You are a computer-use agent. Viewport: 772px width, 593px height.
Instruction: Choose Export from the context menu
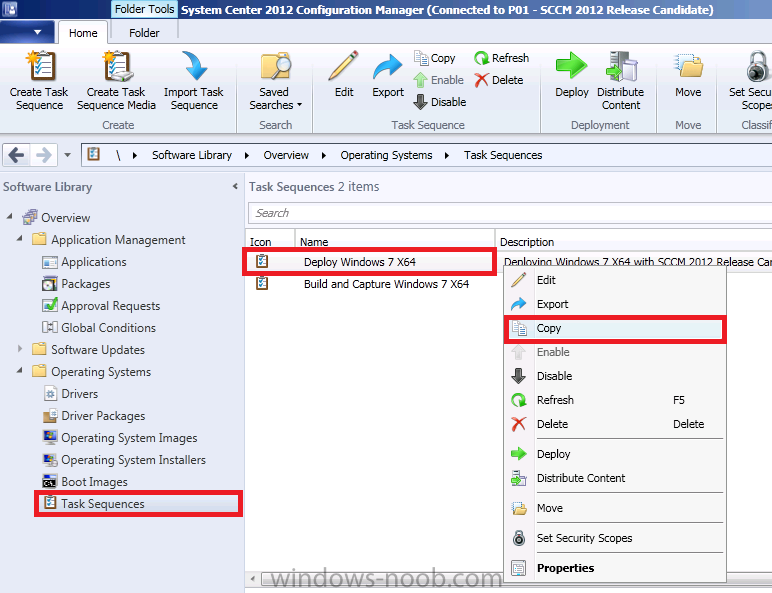click(614, 304)
